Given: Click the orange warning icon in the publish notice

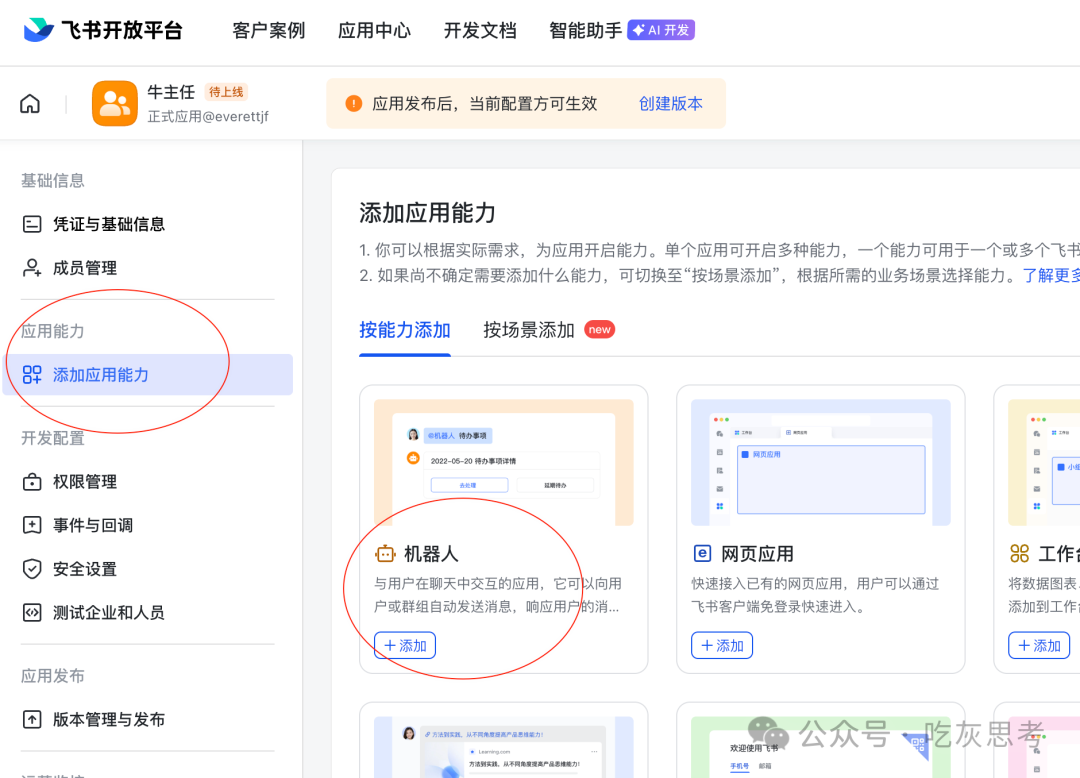Looking at the screenshot, I should coord(353,103).
